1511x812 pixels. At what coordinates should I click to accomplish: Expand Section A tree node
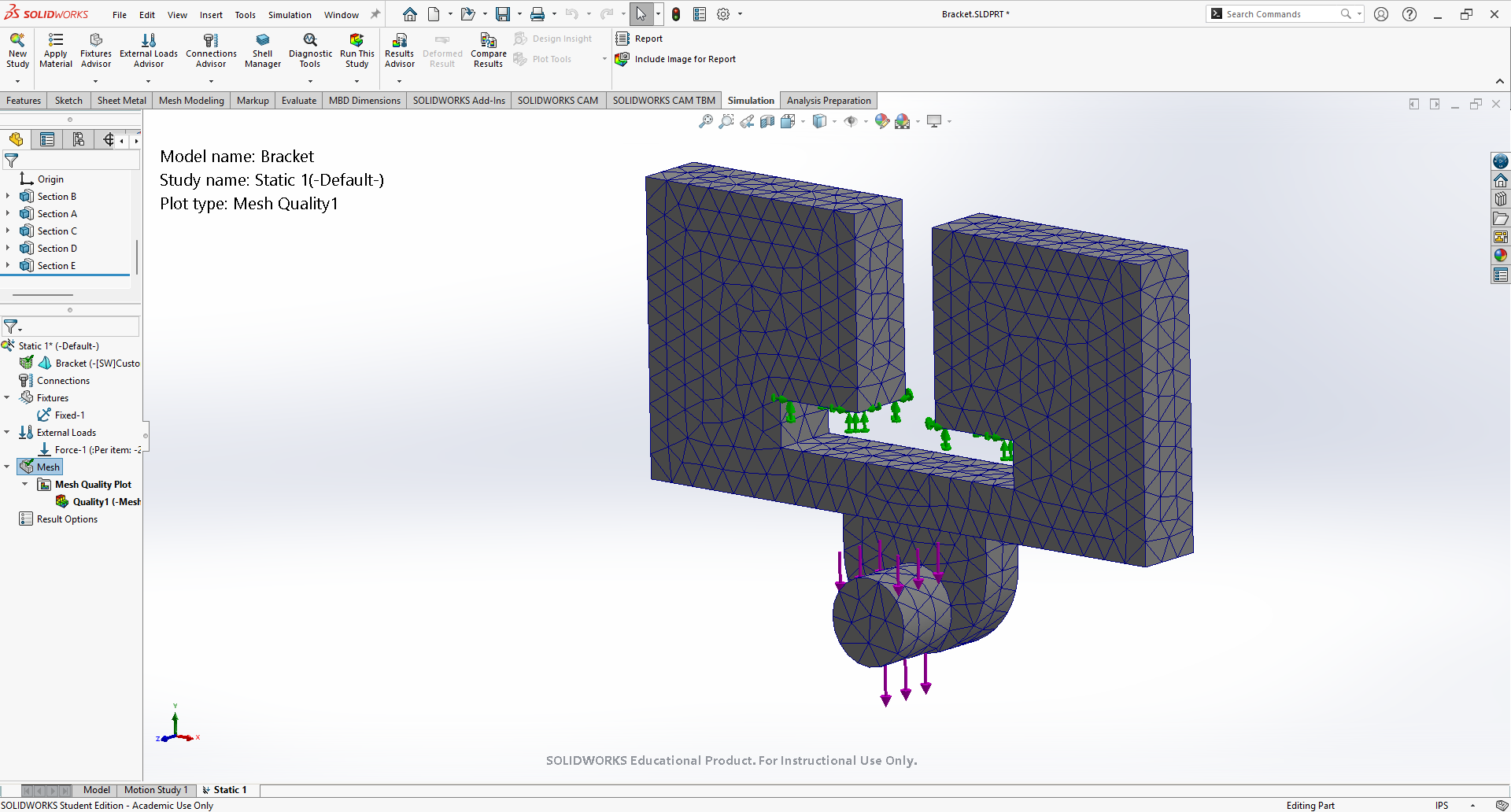click(x=8, y=214)
